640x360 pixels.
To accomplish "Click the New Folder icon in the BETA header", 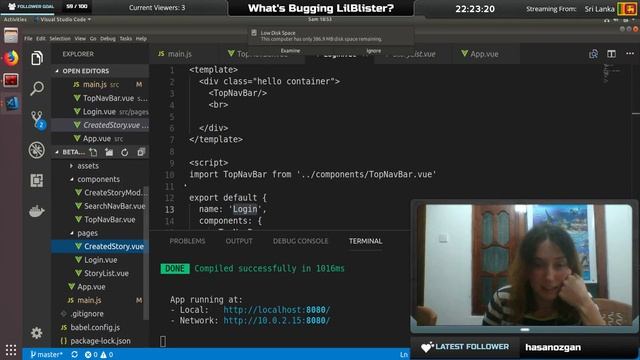I will pos(109,152).
